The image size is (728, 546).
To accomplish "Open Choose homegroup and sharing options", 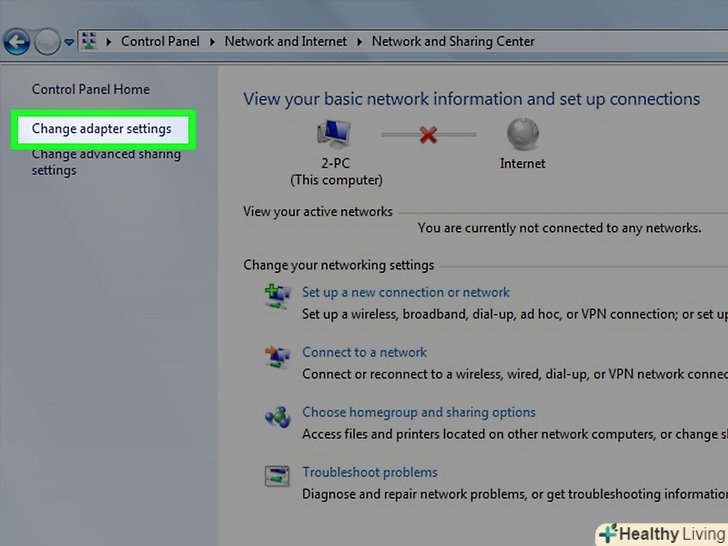I will 419,412.
